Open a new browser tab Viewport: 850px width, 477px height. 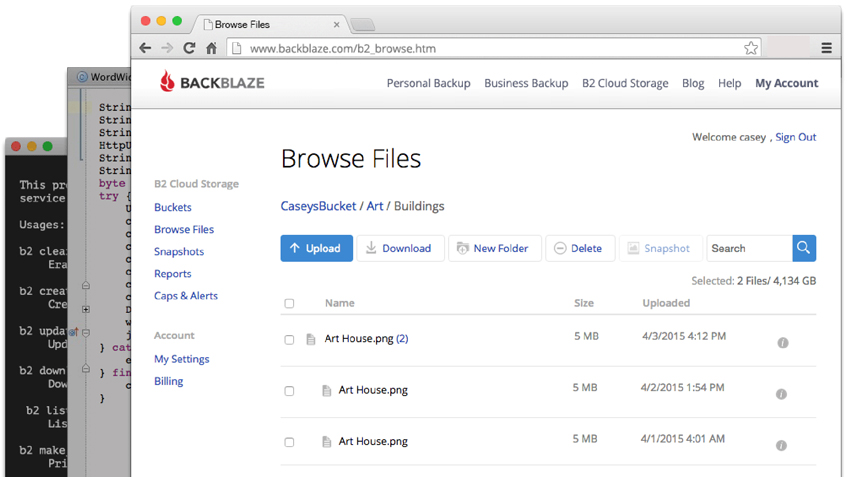coord(363,24)
